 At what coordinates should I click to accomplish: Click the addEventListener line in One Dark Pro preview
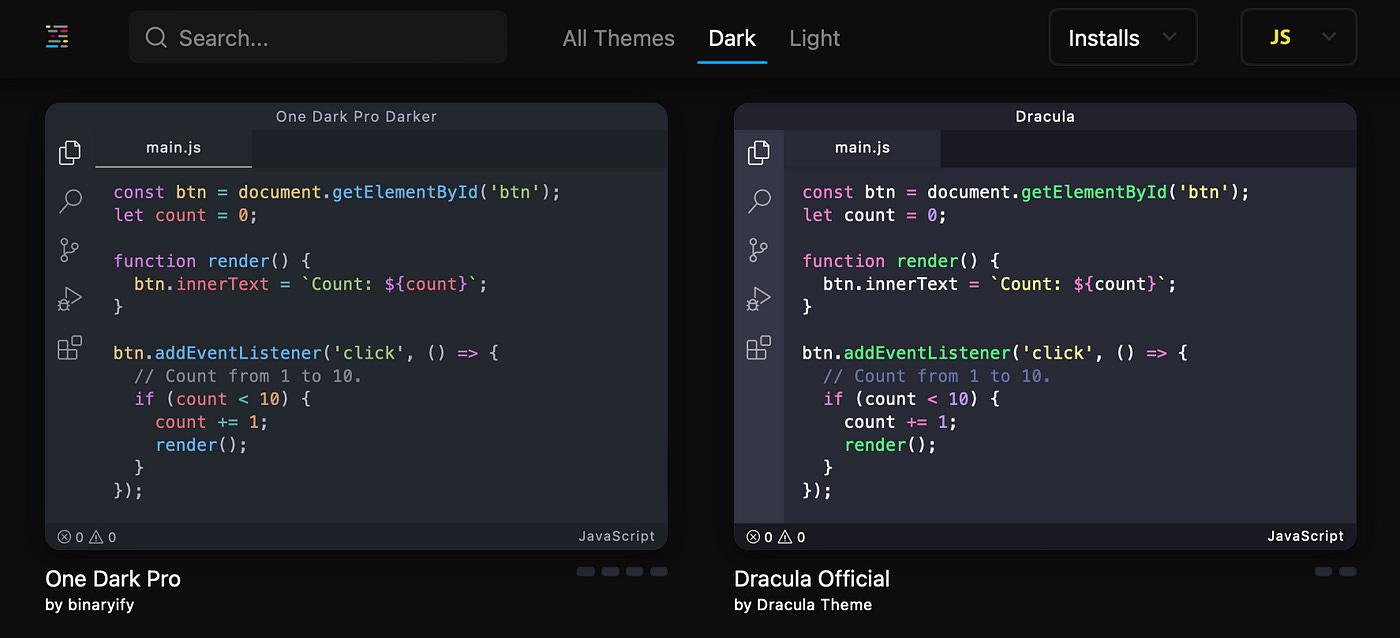pos(305,353)
